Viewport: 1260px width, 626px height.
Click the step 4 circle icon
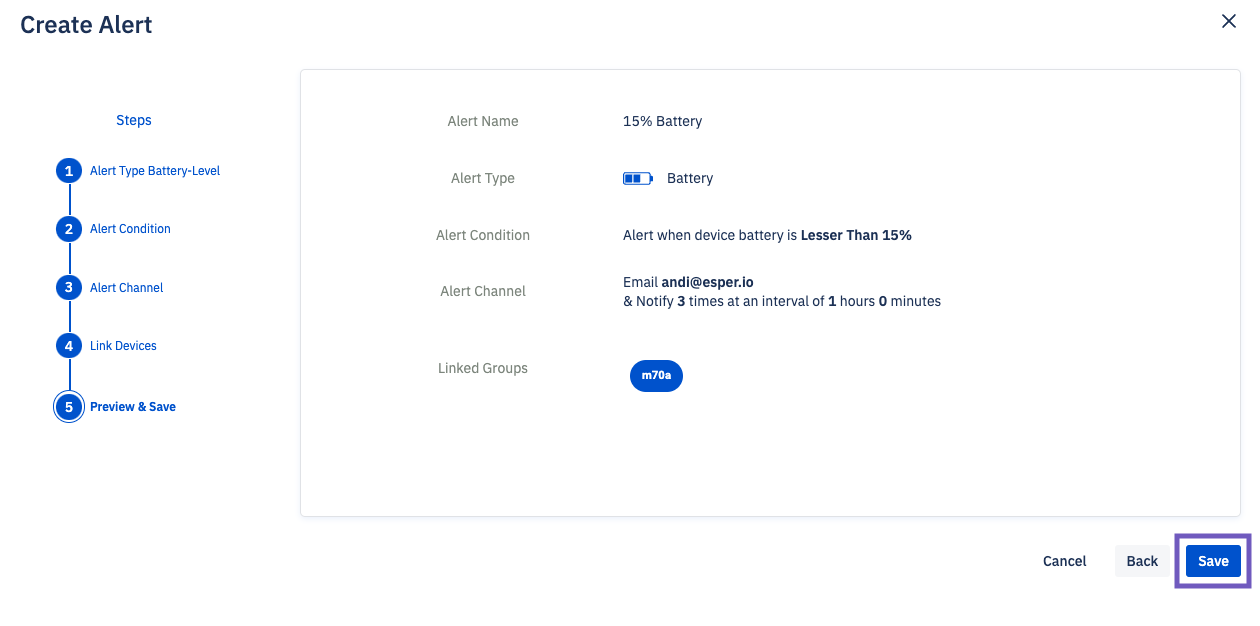[69, 346]
